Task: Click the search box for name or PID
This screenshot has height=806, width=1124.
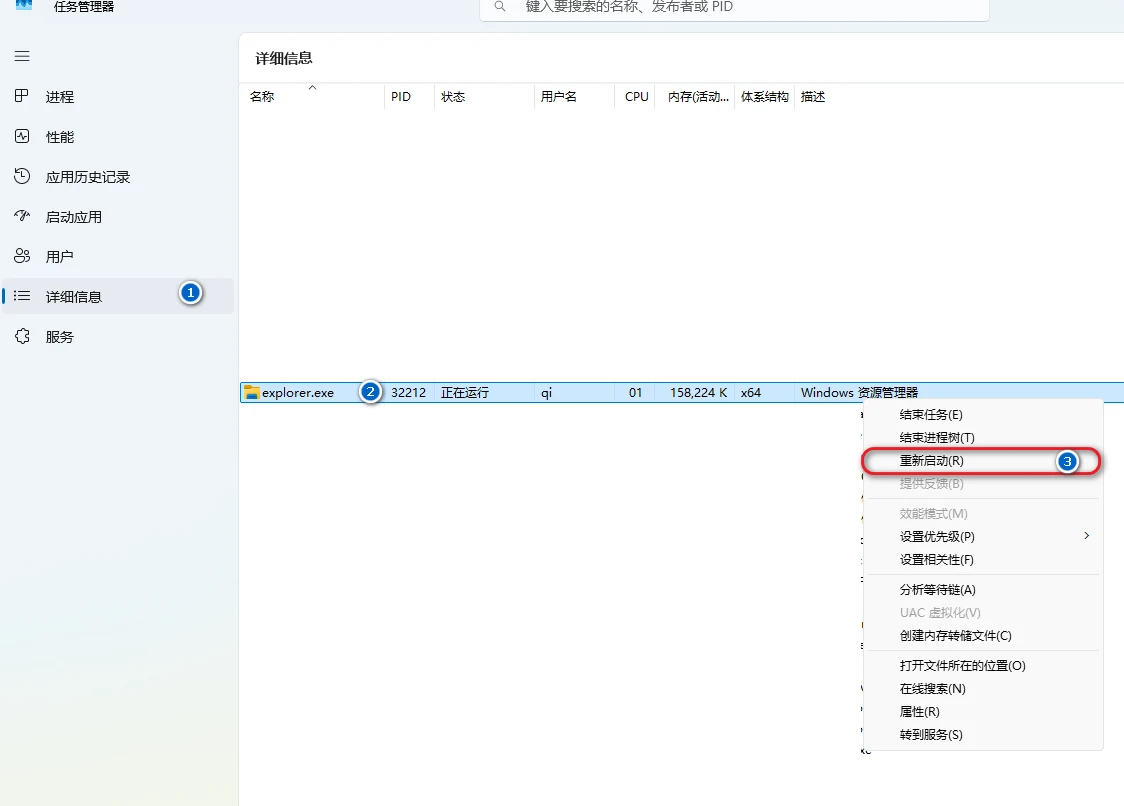Action: [x=740, y=7]
